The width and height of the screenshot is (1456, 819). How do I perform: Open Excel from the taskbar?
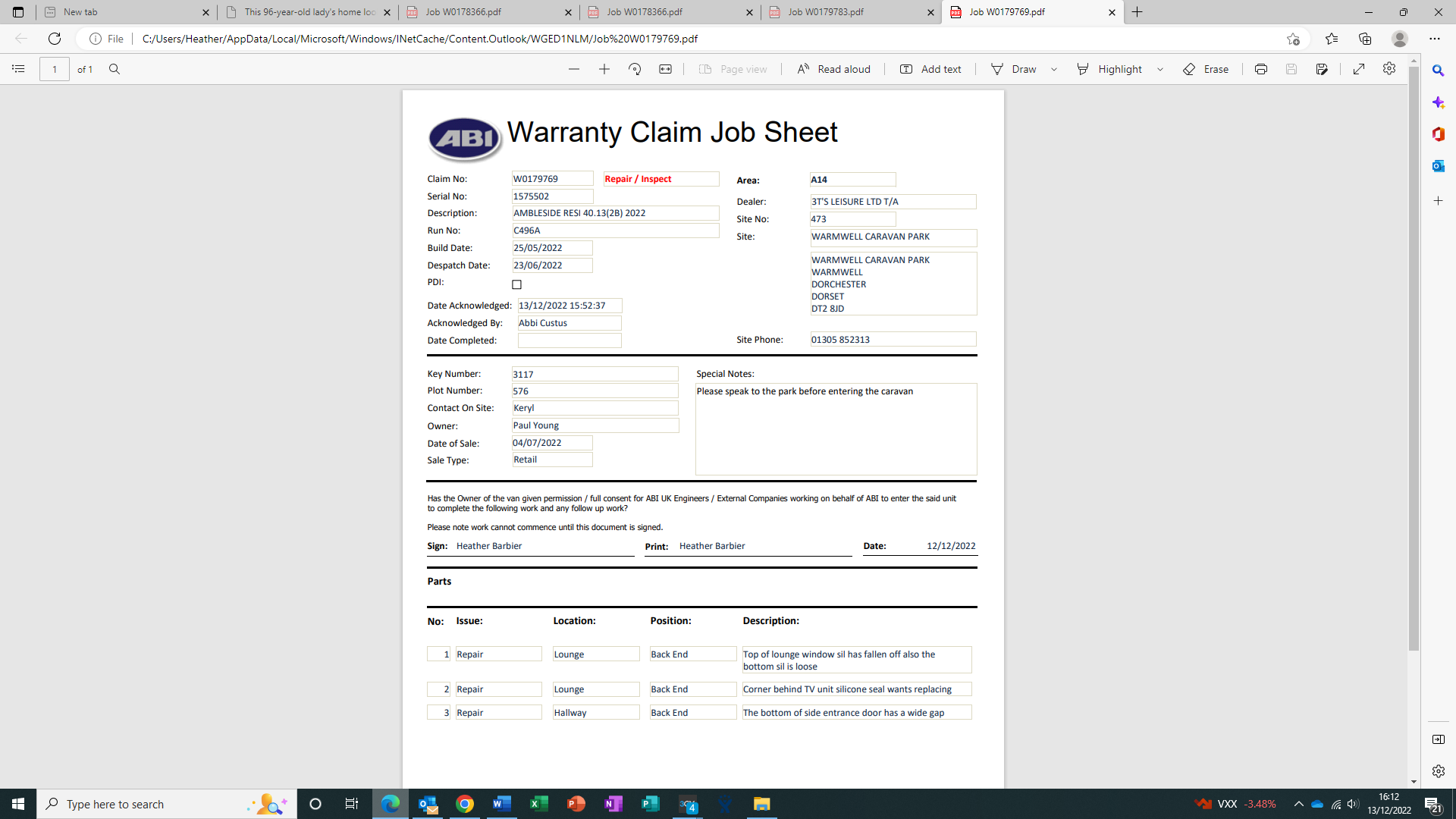coord(538,804)
